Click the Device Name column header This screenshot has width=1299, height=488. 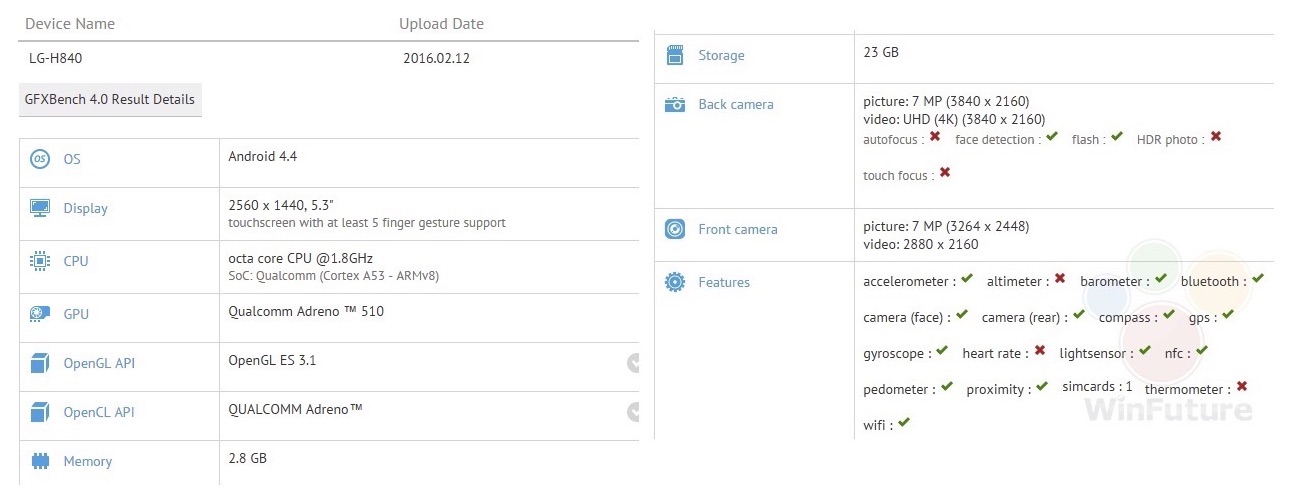click(70, 24)
